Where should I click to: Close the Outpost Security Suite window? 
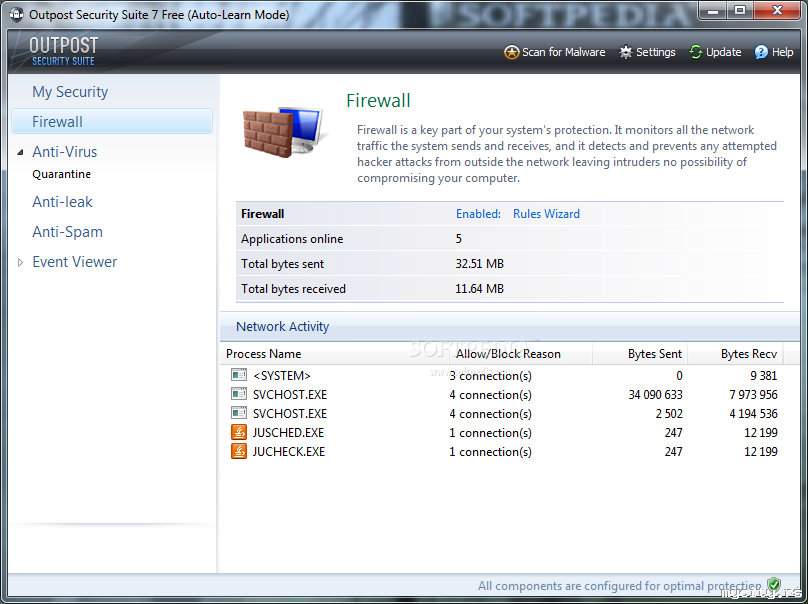point(778,10)
